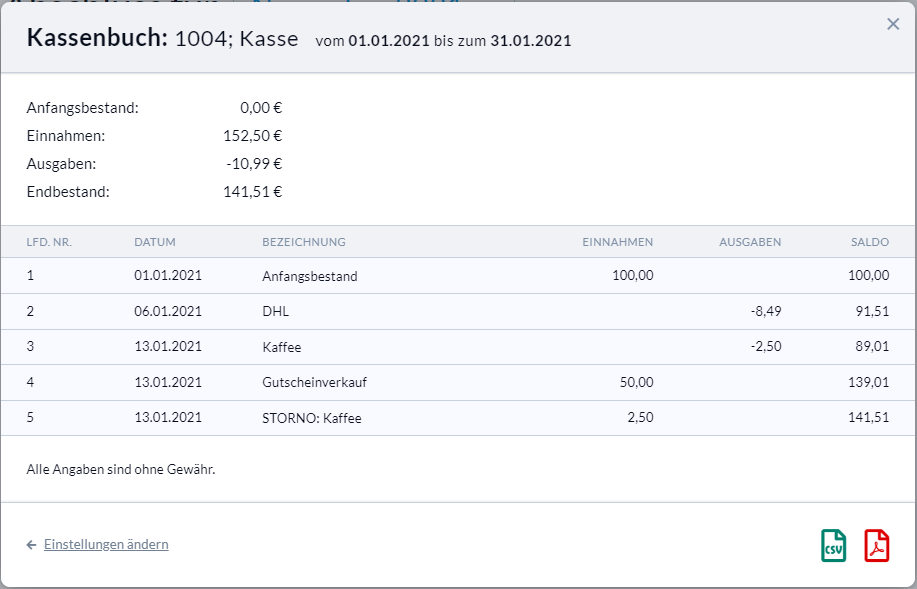Click the STORNO: Kaffee entry
The width and height of the screenshot is (917, 589).
(x=311, y=418)
